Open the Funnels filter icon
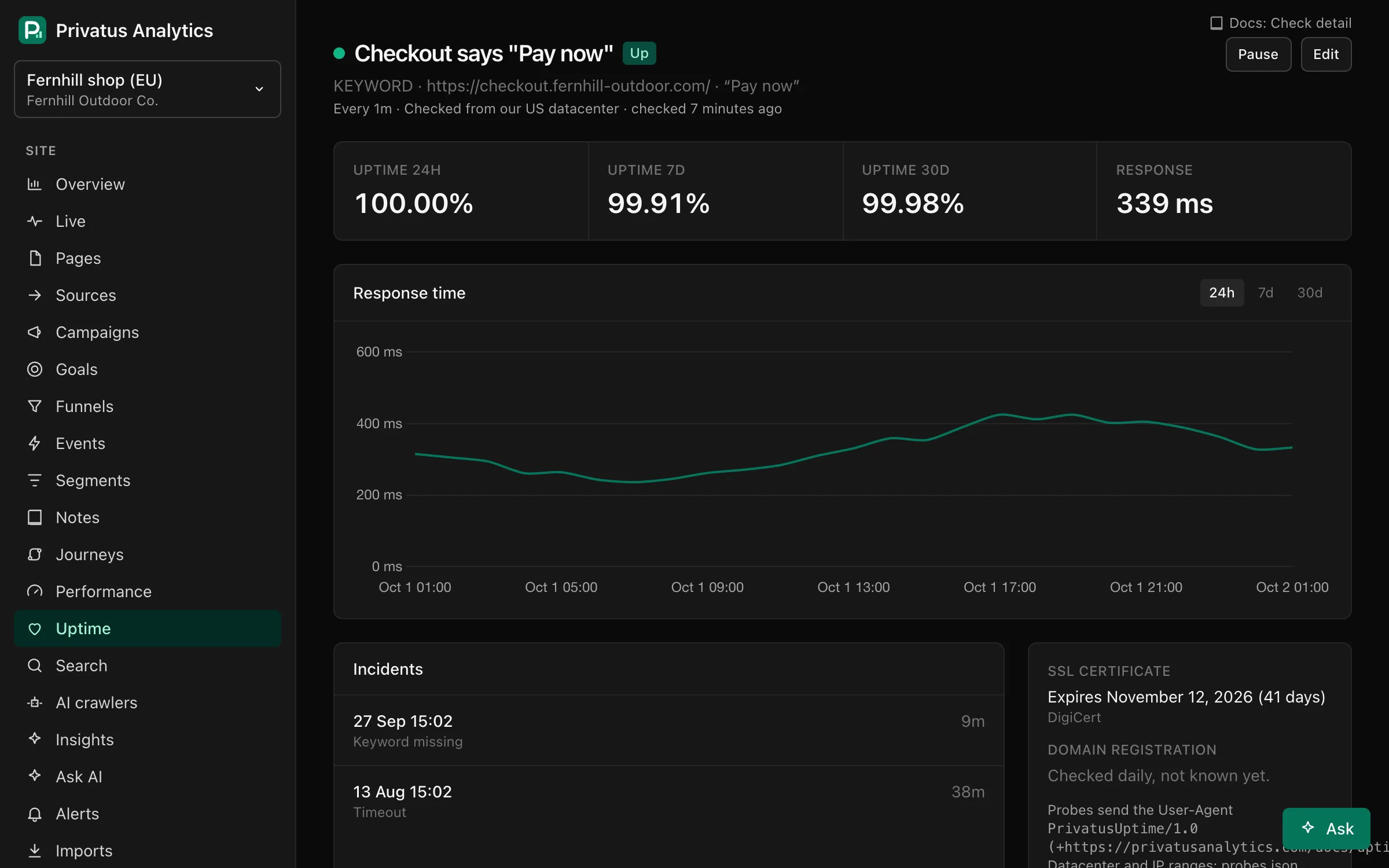 [35, 406]
